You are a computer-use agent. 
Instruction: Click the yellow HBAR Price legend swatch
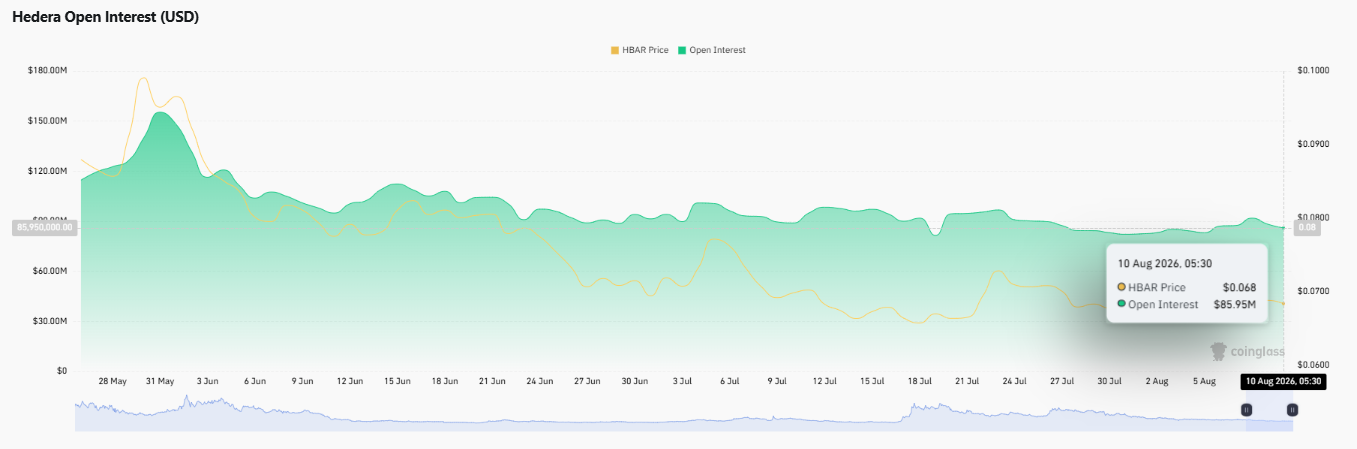coord(614,50)
